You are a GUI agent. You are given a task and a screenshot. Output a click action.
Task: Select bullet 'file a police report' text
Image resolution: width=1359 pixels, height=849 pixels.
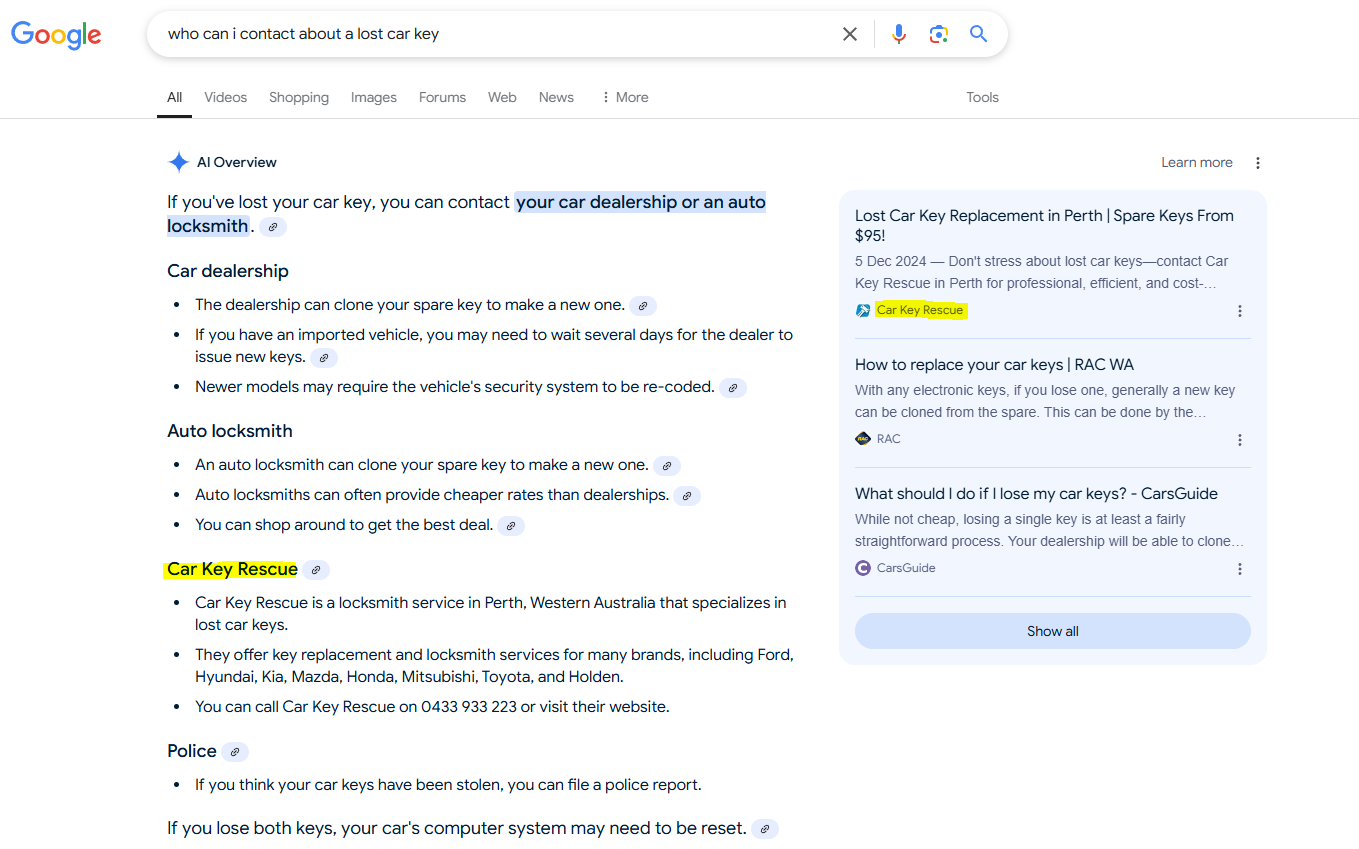pos(448,784)
